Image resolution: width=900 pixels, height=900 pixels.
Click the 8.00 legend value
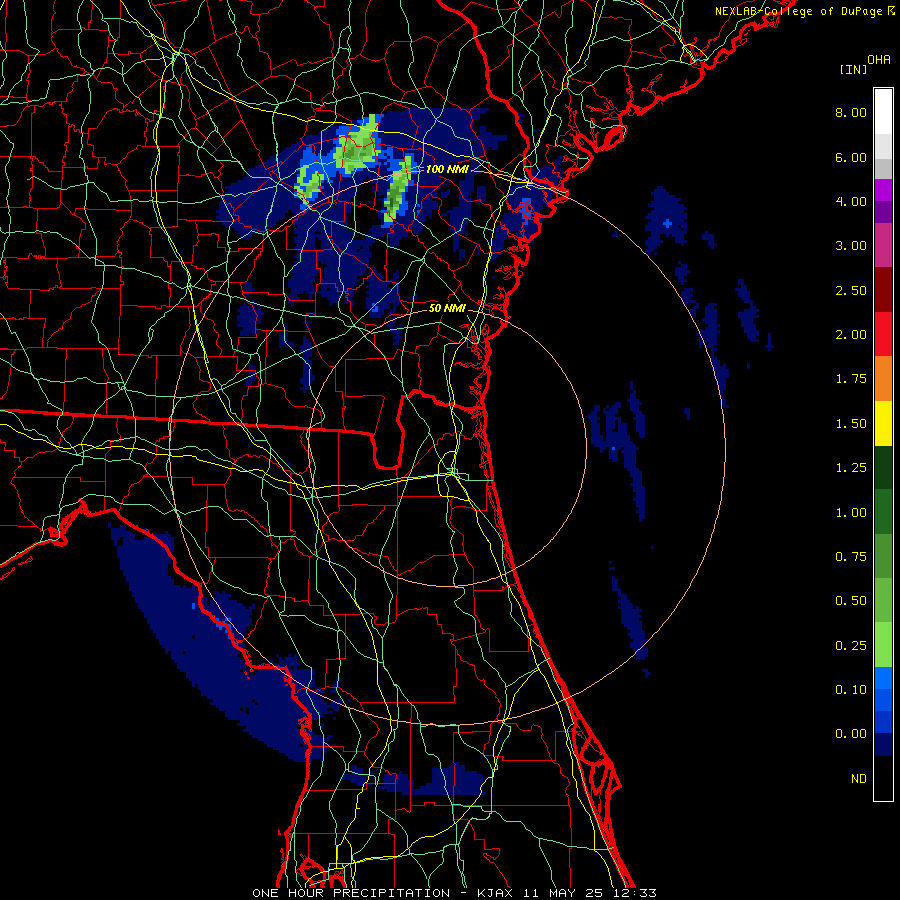pos(851,112)
